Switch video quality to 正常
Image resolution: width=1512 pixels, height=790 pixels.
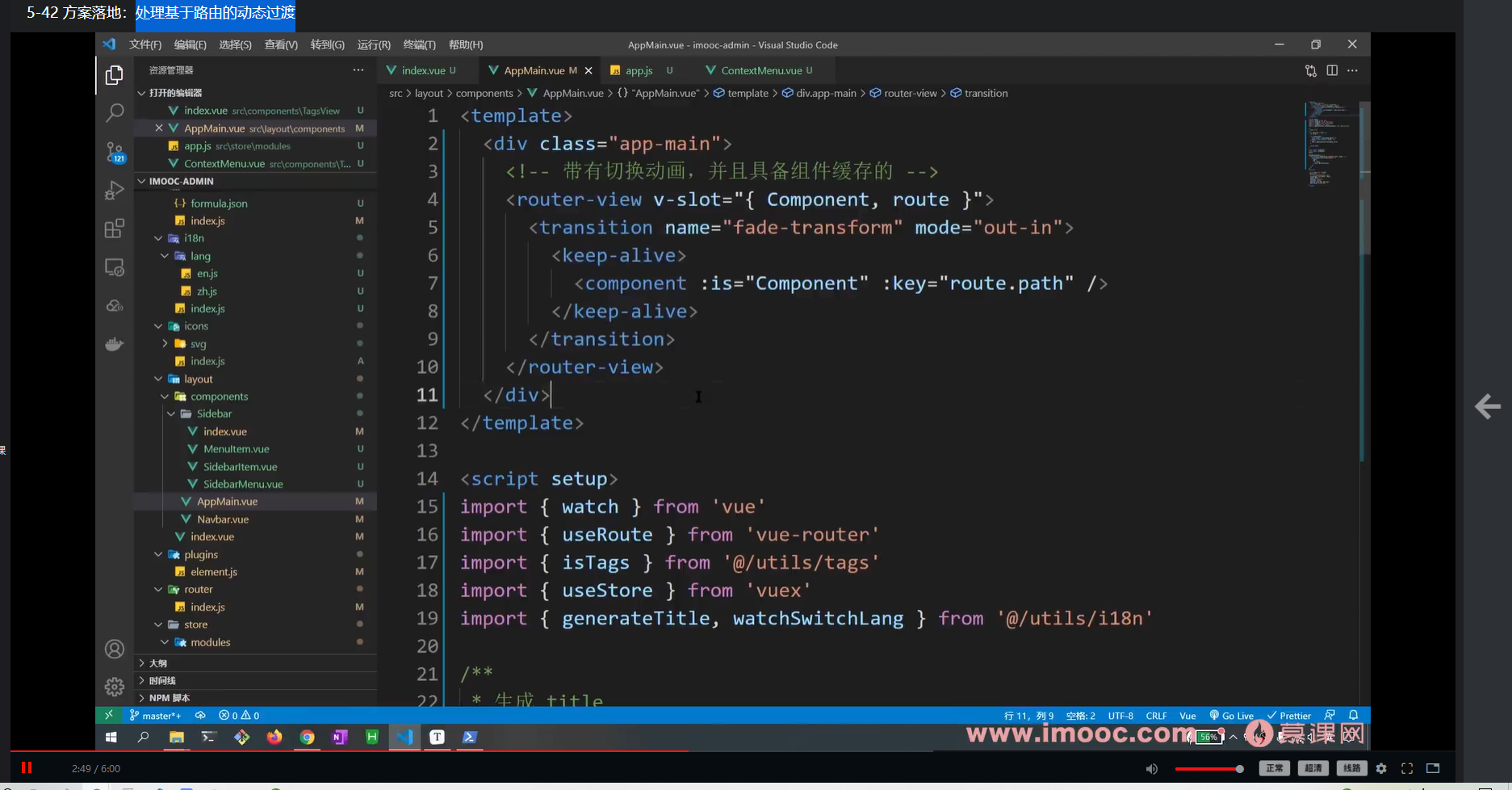(1275, 768)
